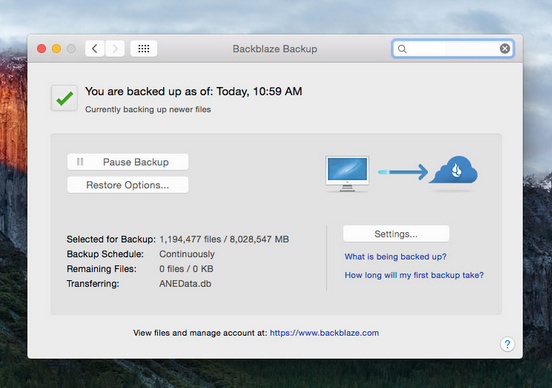This screenshot has height=388, width=552.
Task: Click the '1,194,477 files / 8,028,547 MB' value
Action: point(224,239)
